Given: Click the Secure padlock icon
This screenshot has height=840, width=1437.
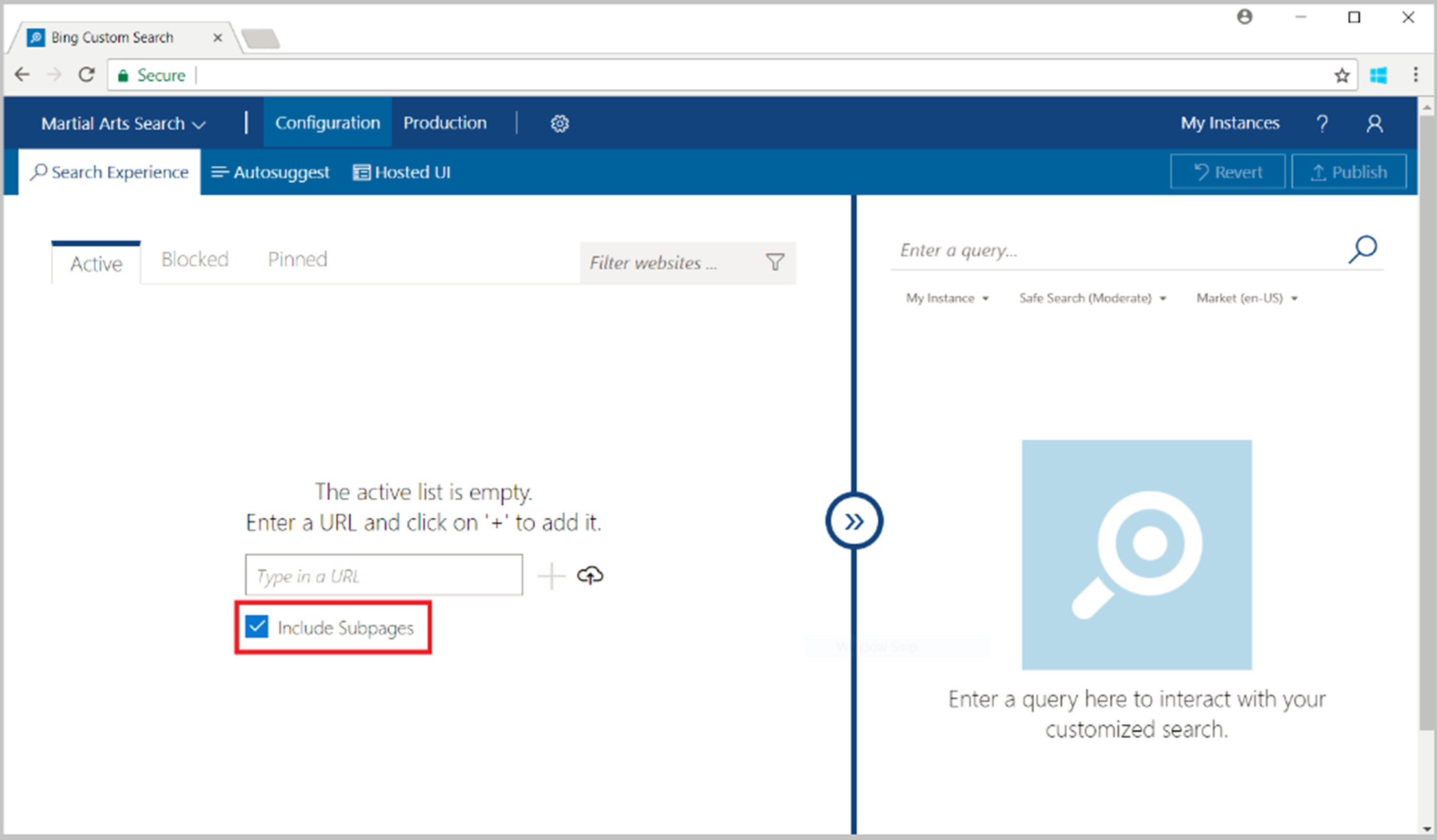Looking at the screenshot, I should tap(123, 75).
